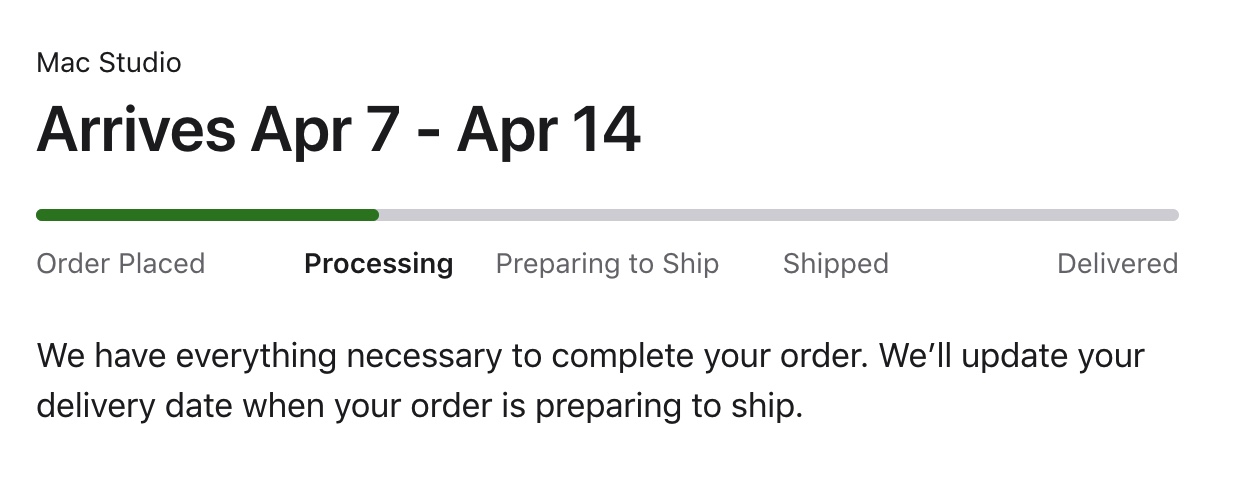Click the progress bar's rounded start cap
1240x492 pixels.
[40, 214]
